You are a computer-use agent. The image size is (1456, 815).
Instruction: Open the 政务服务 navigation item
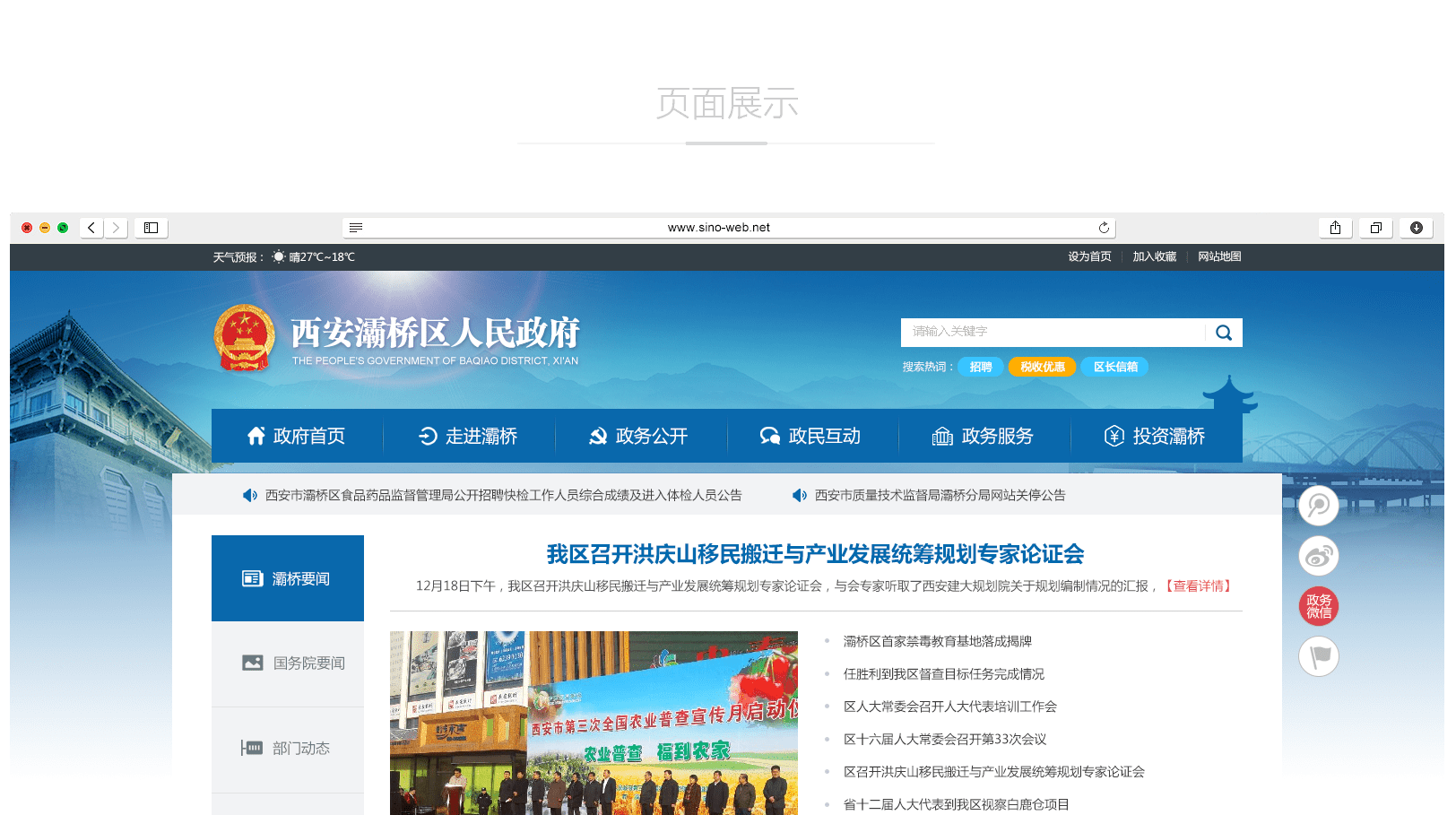click(984, 436)
